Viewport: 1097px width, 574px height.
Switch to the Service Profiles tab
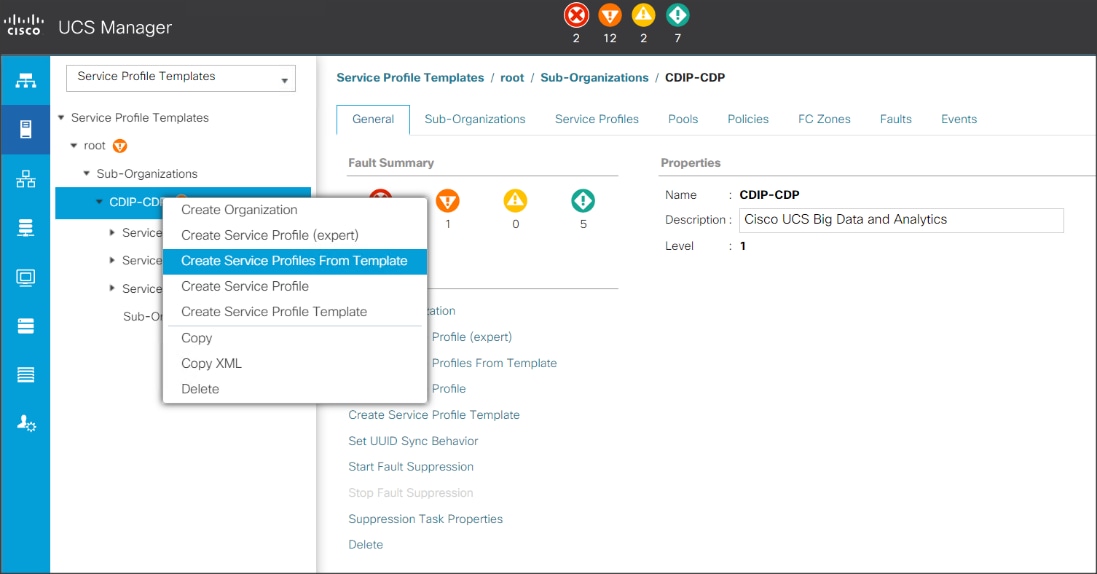[x=597, y=120]
